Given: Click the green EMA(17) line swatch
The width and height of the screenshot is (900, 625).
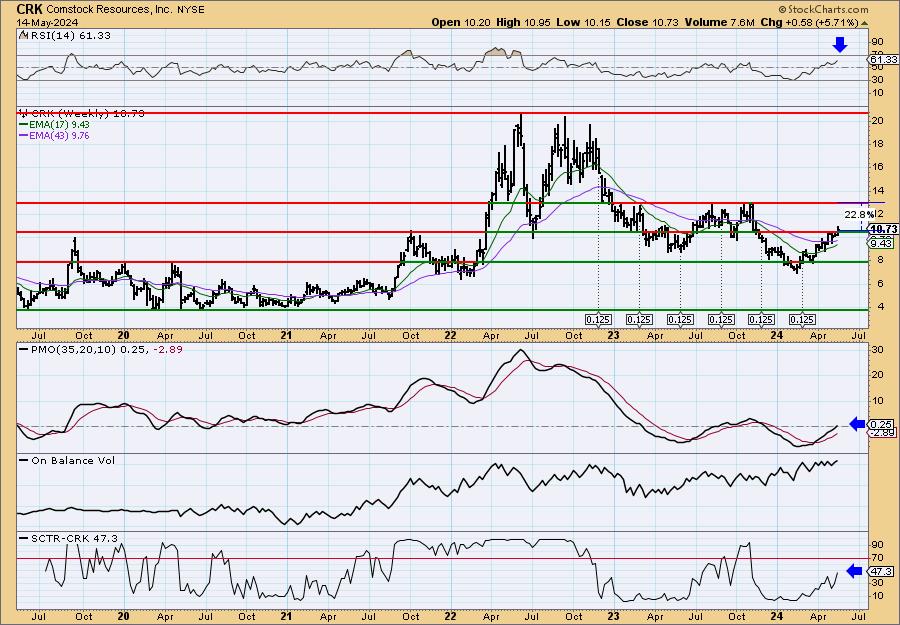Looking at the screenshot, I should tap(23, 125).
